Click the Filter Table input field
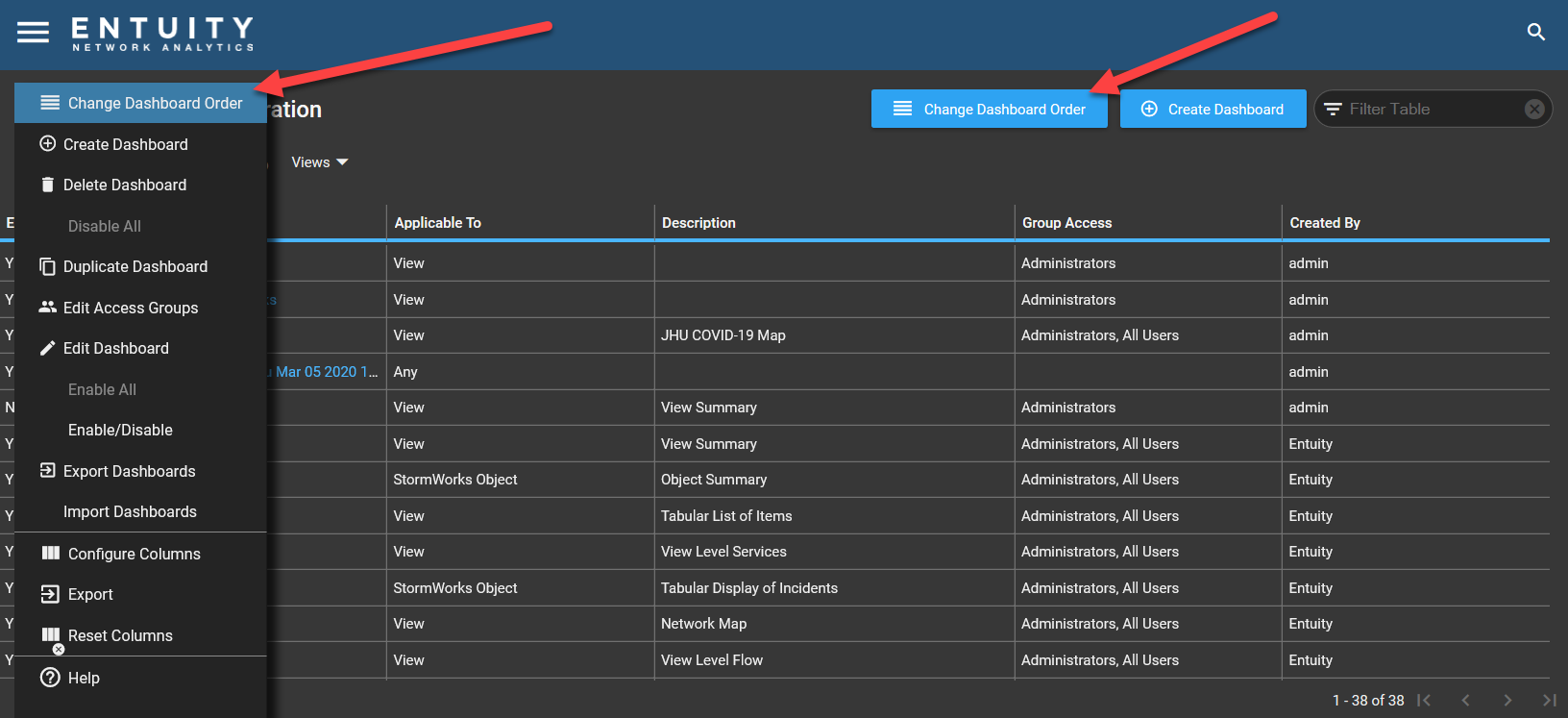1568x718 pixels. (1433, 109)
